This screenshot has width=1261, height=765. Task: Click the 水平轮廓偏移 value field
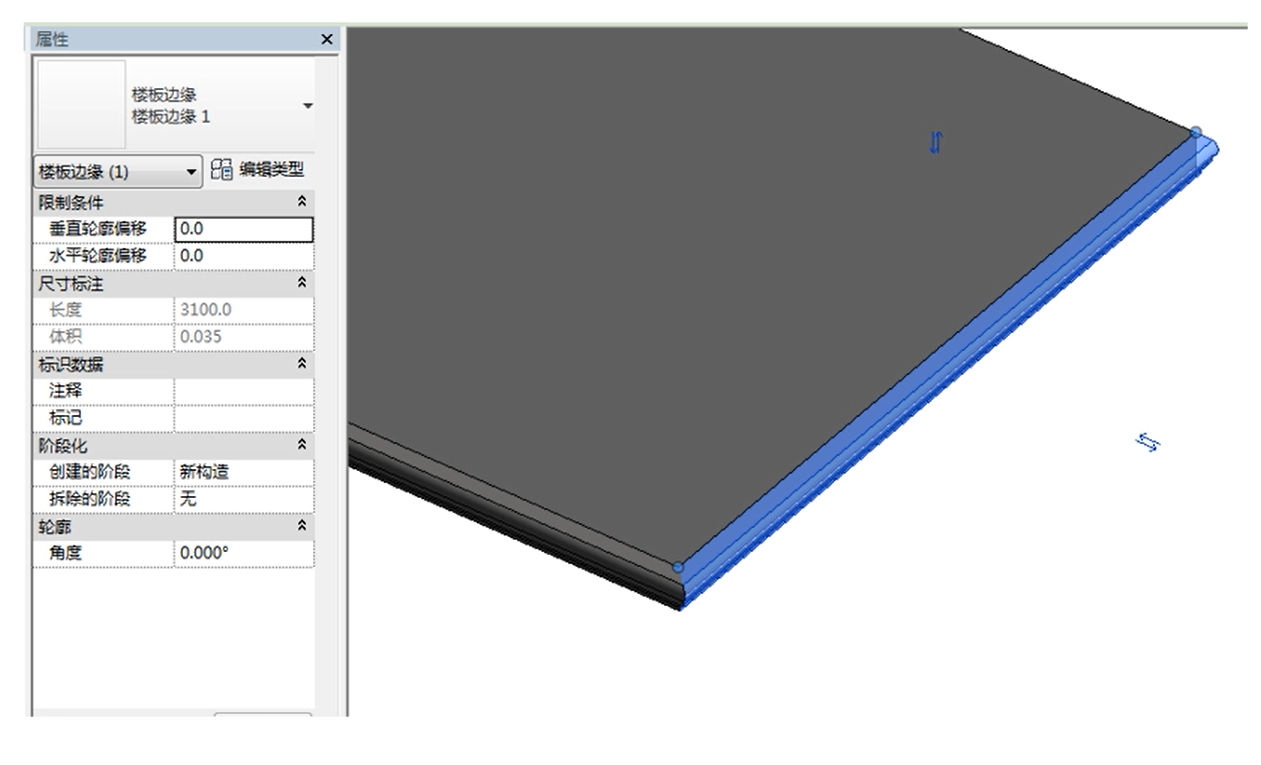243,256
